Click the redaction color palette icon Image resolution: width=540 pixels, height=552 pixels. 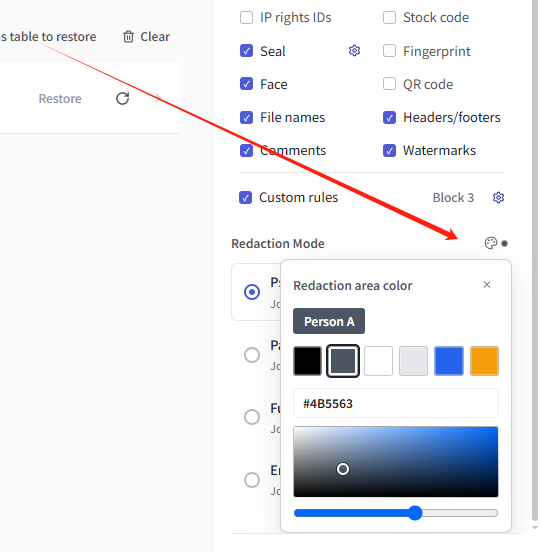pyautogui.click(x=491, y=243)
